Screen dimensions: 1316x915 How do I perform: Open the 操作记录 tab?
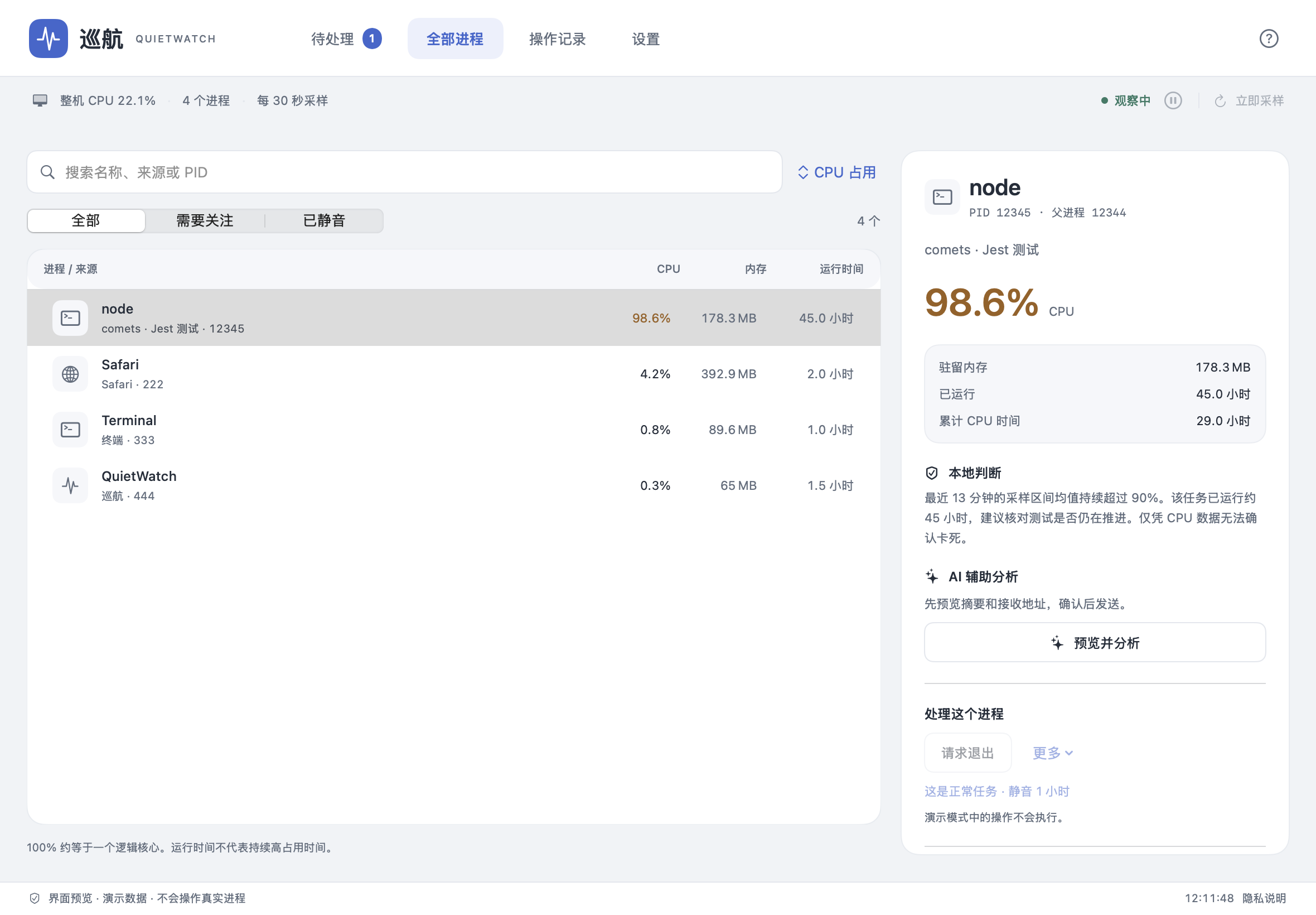[x=557, y=38]
